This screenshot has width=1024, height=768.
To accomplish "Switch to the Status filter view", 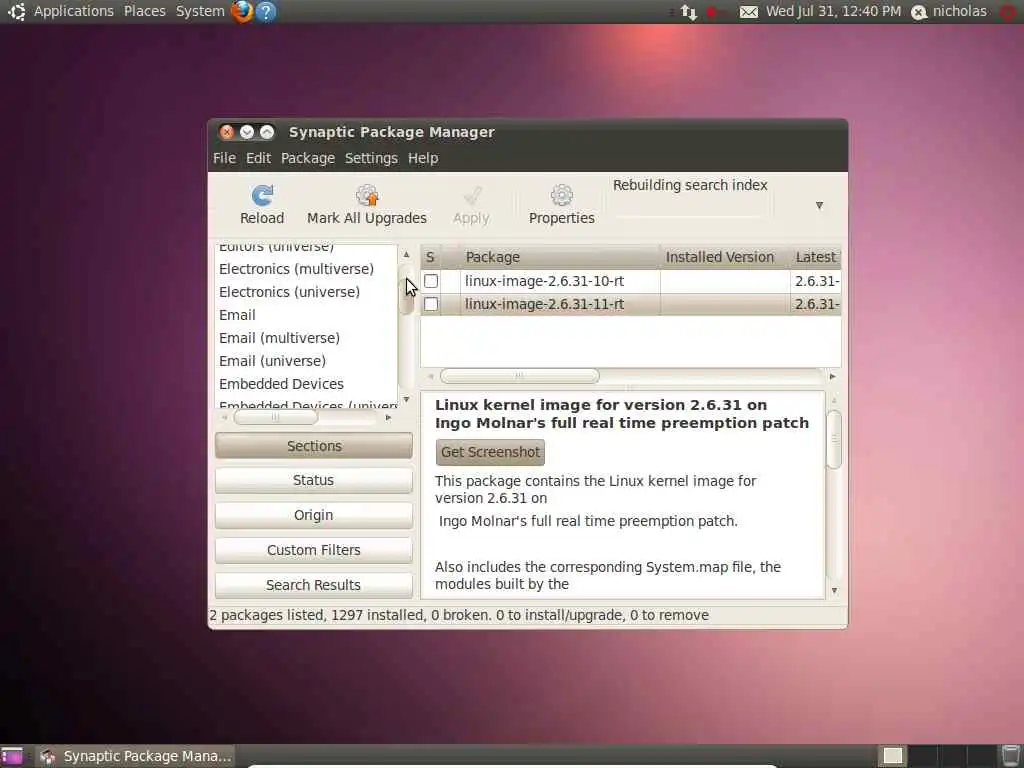I will (313, 480).
